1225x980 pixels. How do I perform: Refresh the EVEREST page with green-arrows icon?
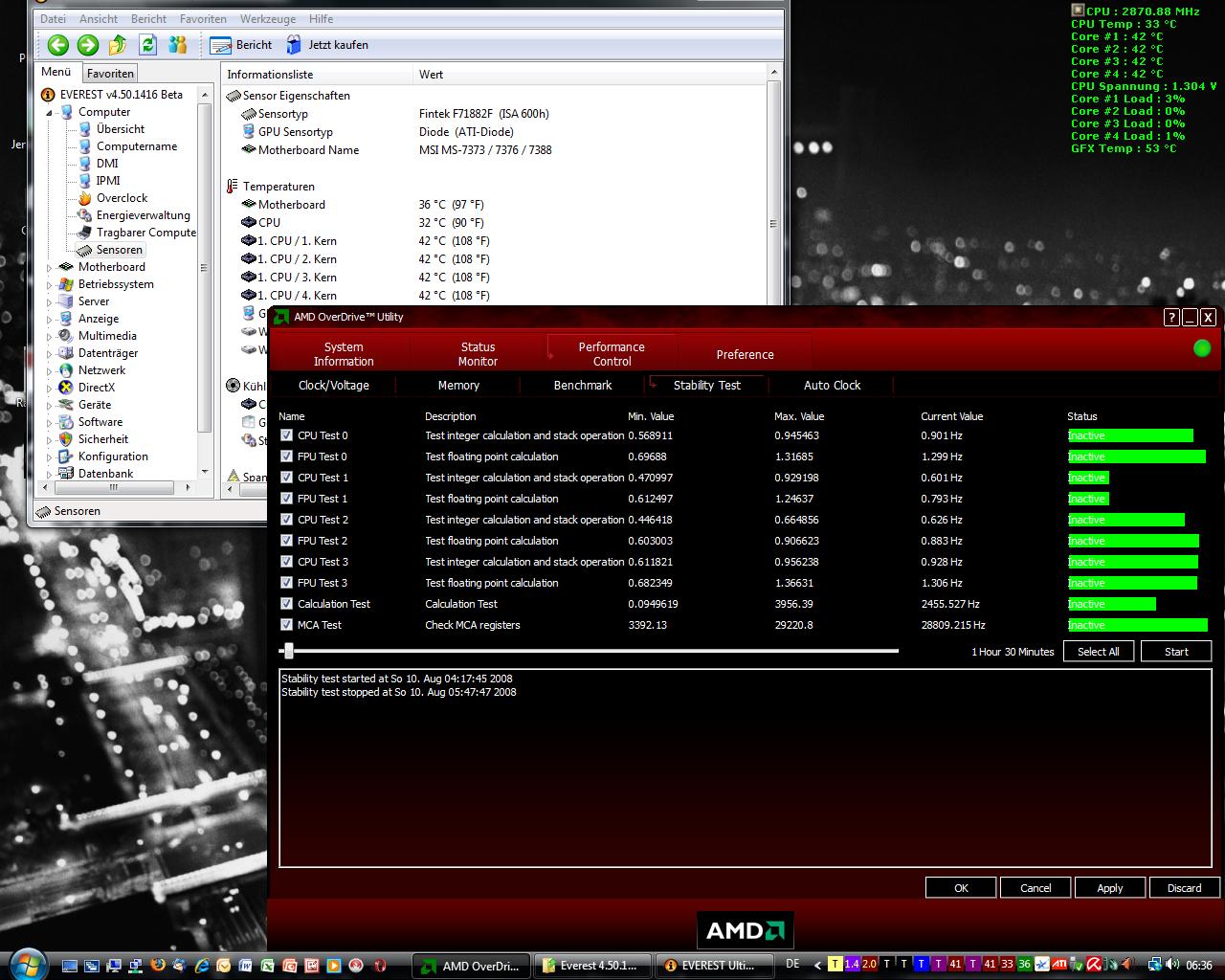[147, 45]
